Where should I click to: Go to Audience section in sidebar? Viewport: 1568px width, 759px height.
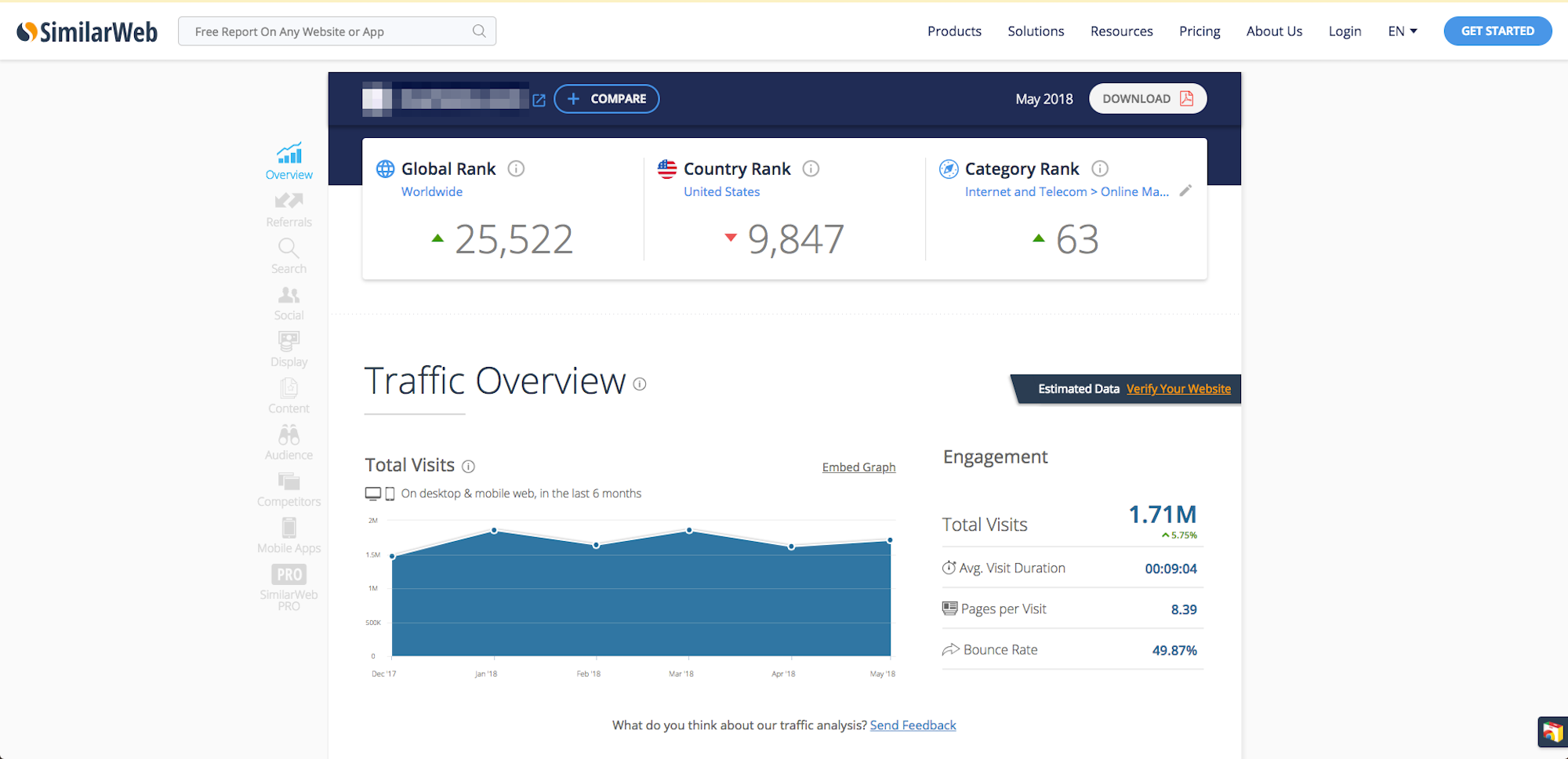(x=289, y=442)
